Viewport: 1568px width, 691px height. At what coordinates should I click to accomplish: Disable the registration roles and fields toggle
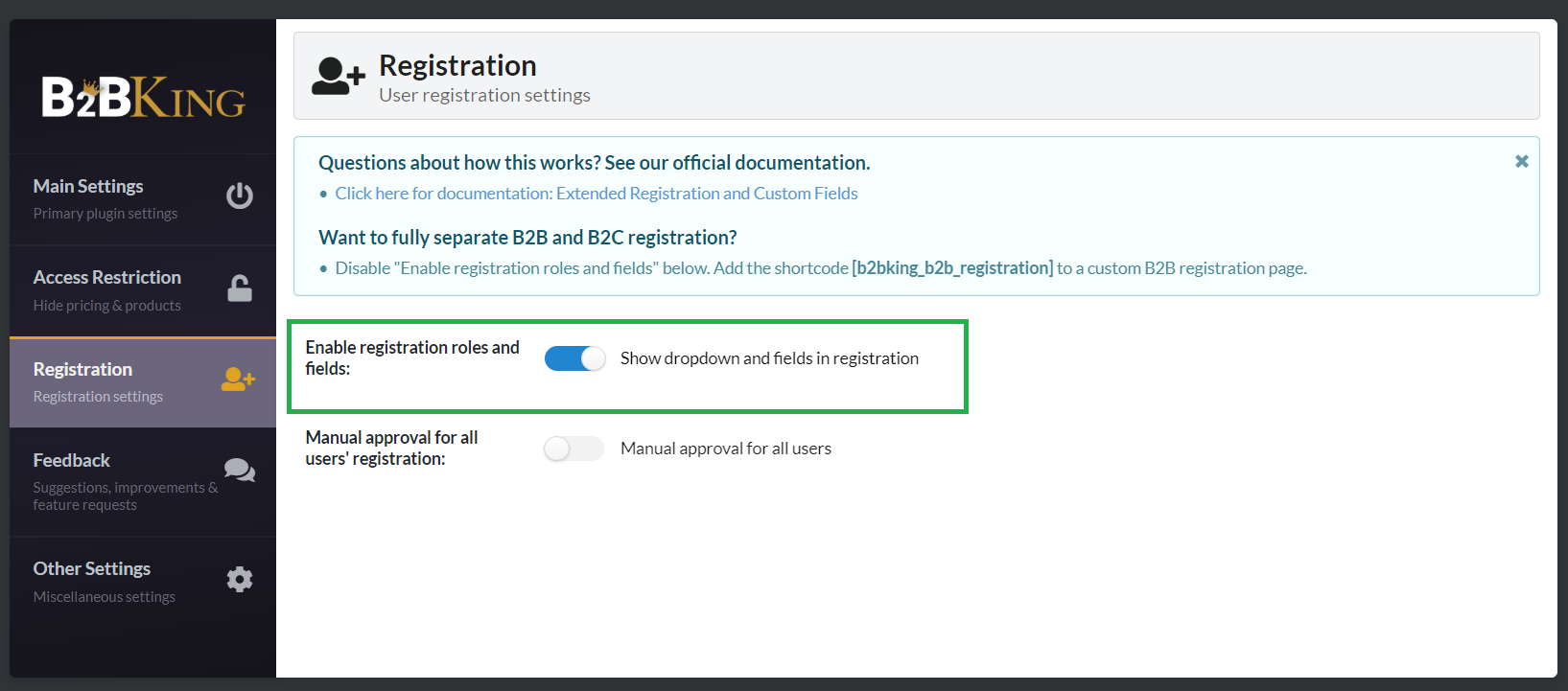(x=575, y=358)
